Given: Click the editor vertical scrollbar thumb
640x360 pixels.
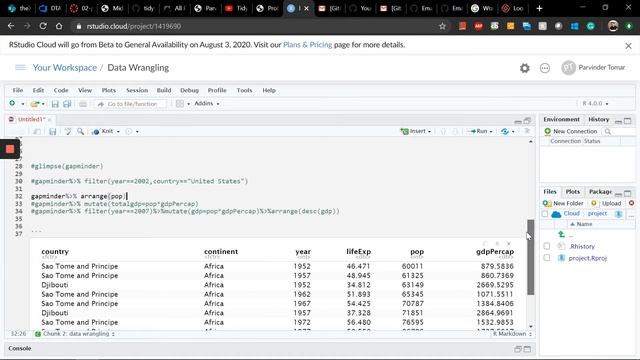Looking at the screenshot, I should point(531,257).
